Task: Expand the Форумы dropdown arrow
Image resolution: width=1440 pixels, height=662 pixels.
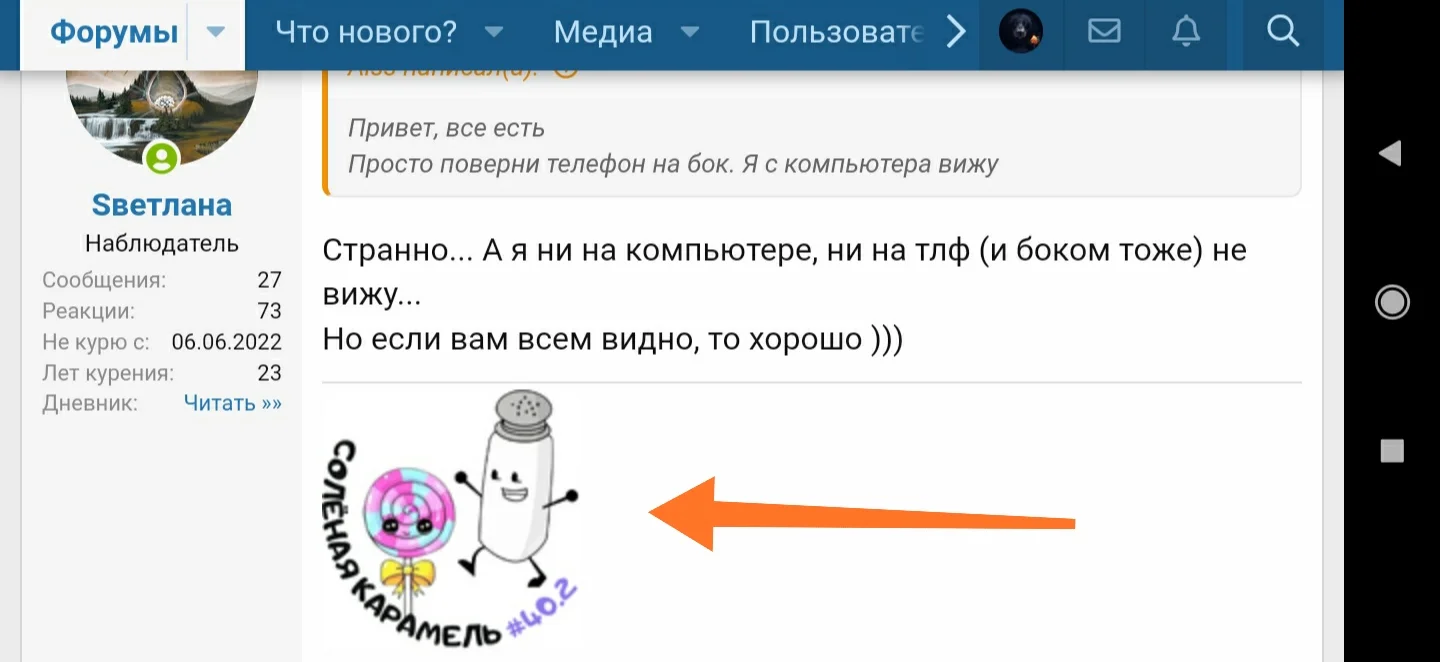Action: (216, 32)
